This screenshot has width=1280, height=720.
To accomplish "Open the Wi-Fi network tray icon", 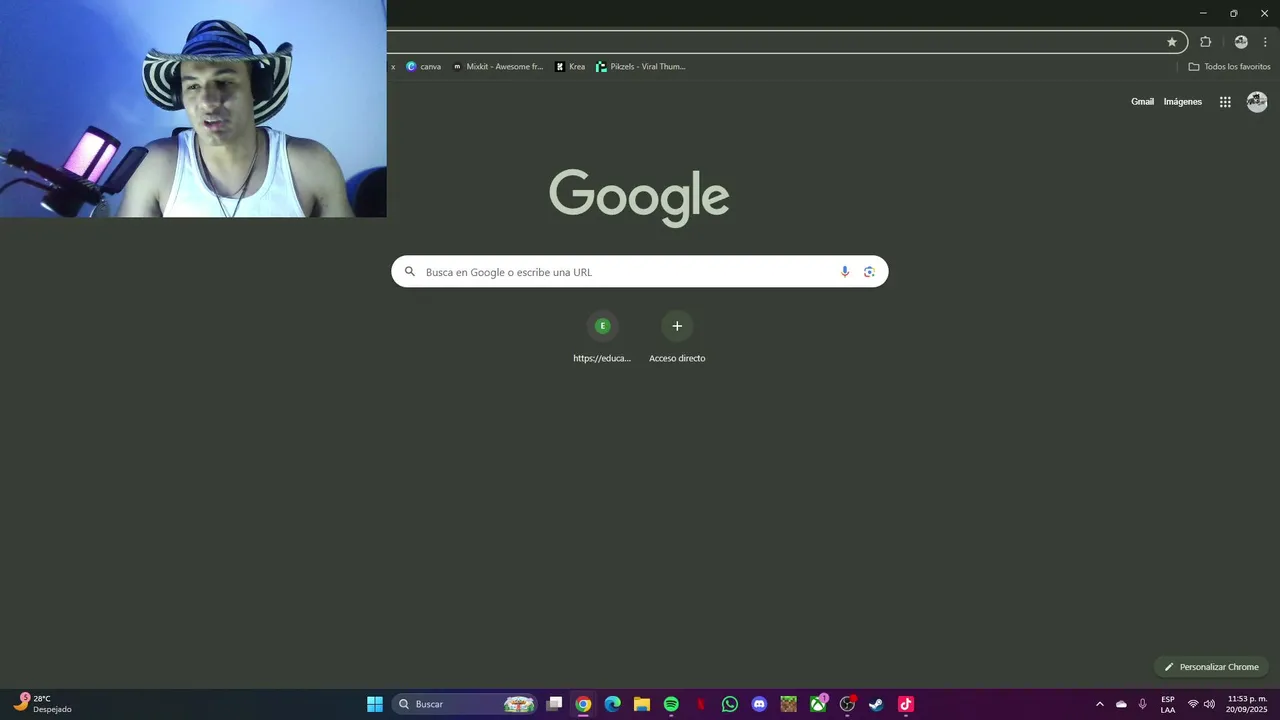I will coord(1193,704).
